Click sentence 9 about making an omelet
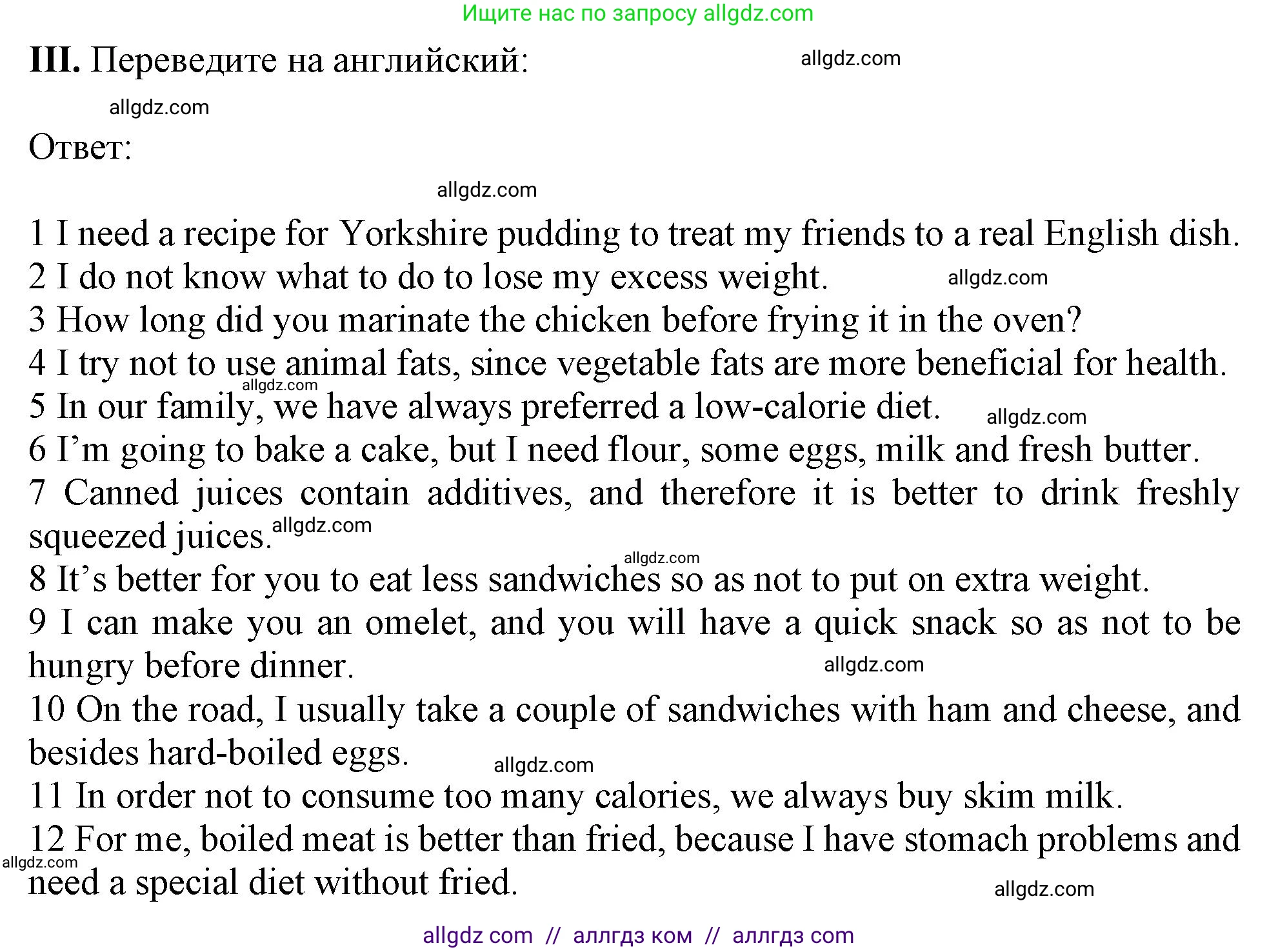Image resolution: width=1278 pixels, height=952 pixels. pos(634,624)
